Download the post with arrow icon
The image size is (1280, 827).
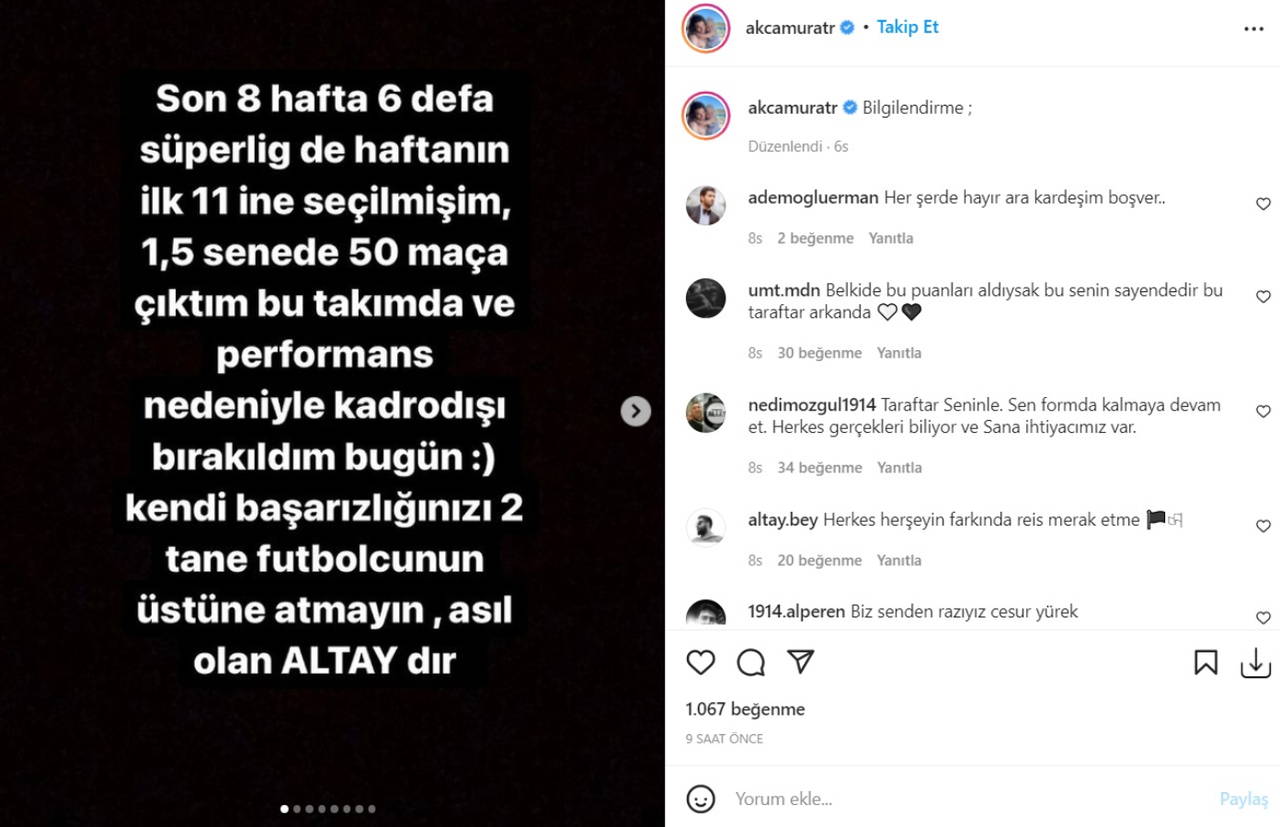(1255, 662)
